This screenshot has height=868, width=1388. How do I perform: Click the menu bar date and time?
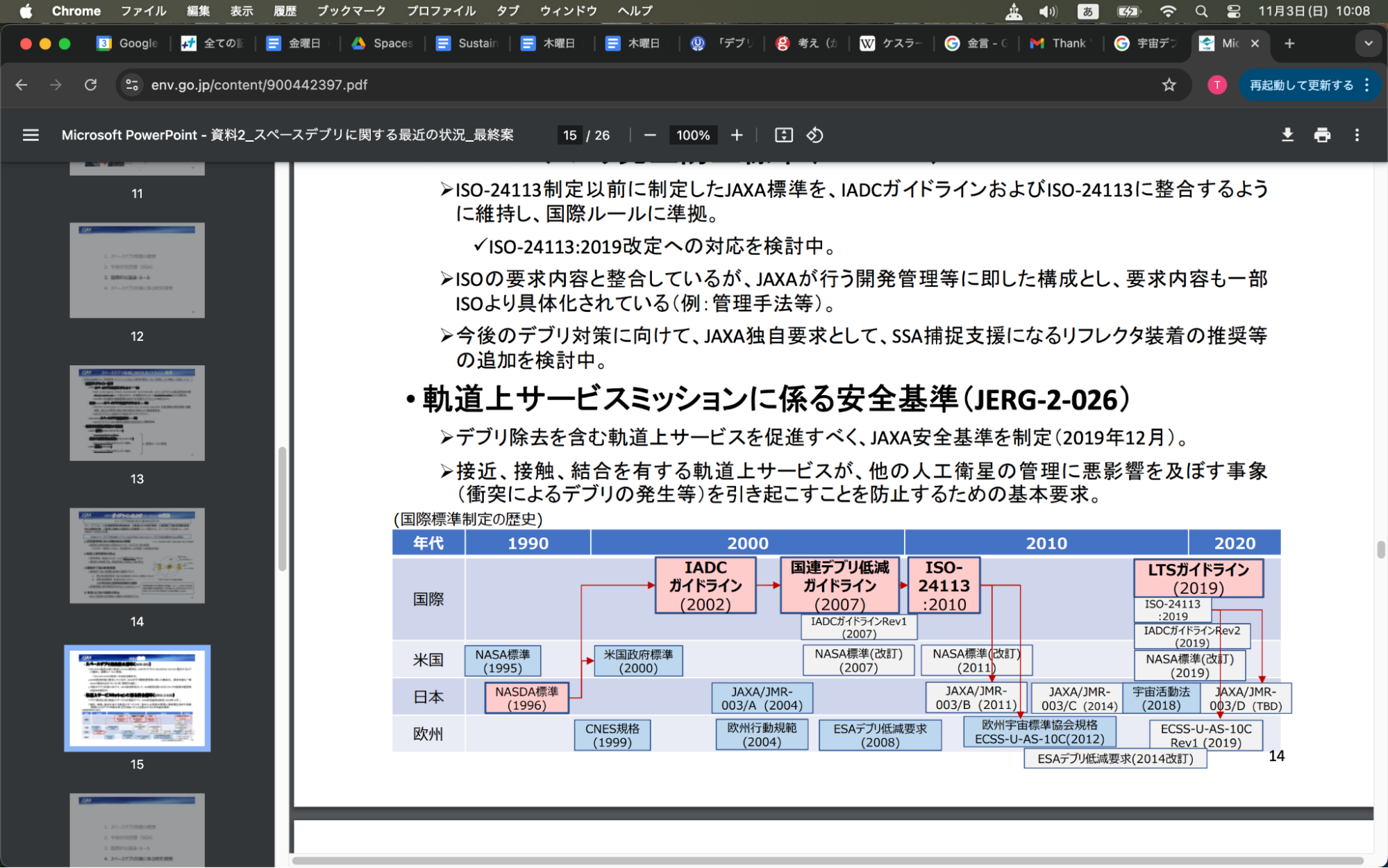(x=1314, y=11)
